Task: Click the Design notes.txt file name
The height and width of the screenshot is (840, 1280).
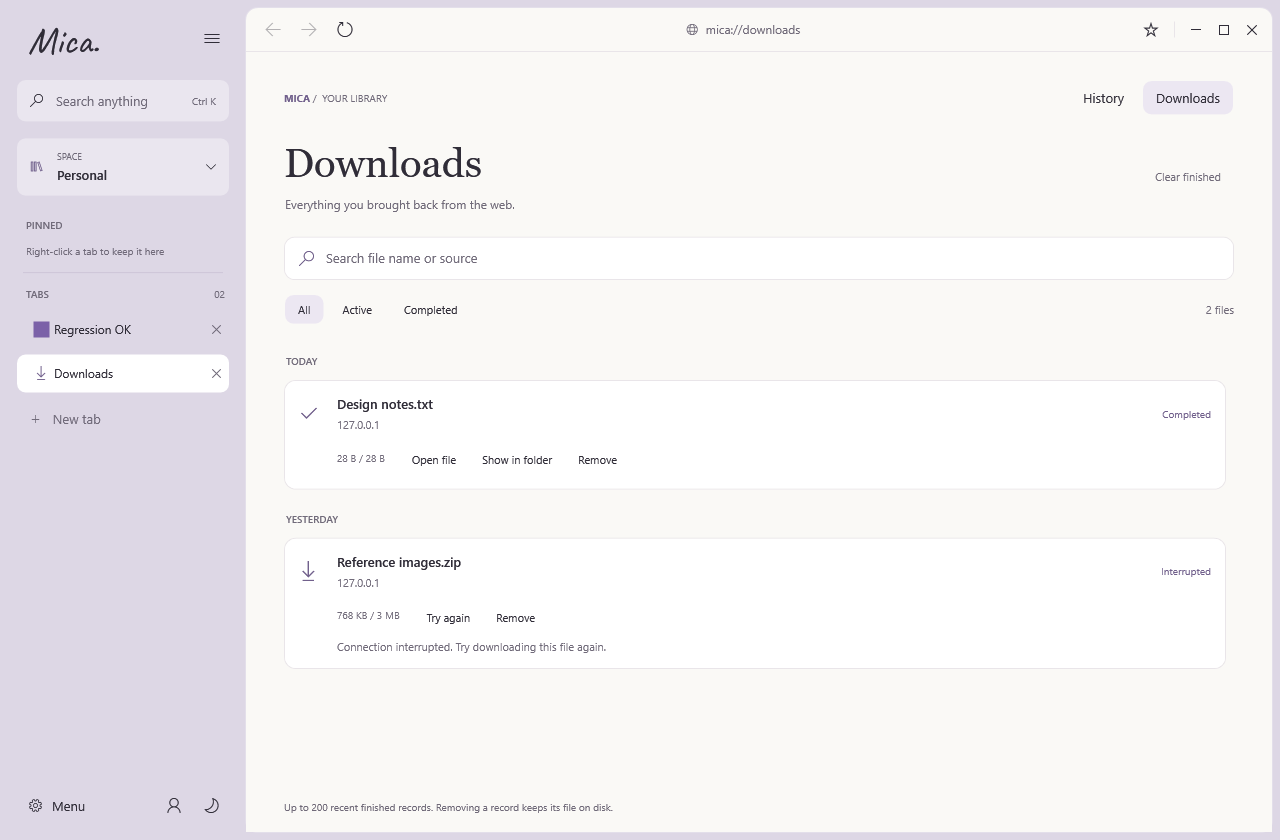Action: pyautogui.click(x=385, y=405)
